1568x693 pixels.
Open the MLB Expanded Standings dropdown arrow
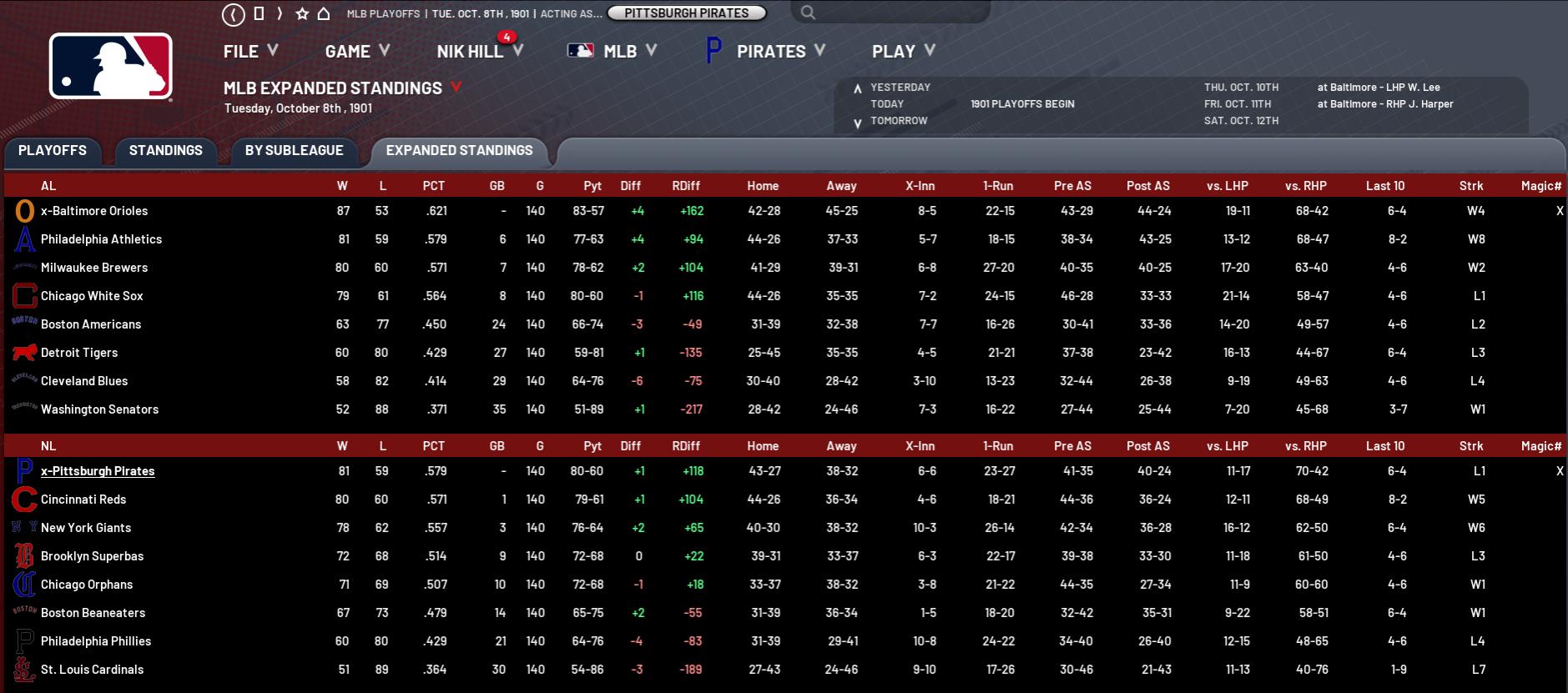[x=456, y=87]
